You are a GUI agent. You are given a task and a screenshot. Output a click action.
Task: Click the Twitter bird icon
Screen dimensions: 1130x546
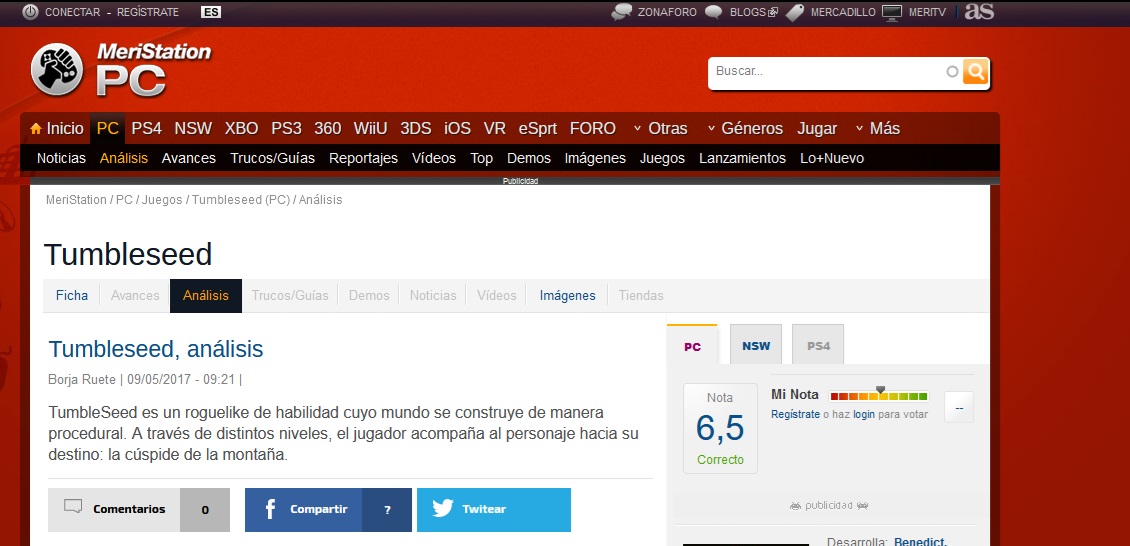(x=442, y=509)
